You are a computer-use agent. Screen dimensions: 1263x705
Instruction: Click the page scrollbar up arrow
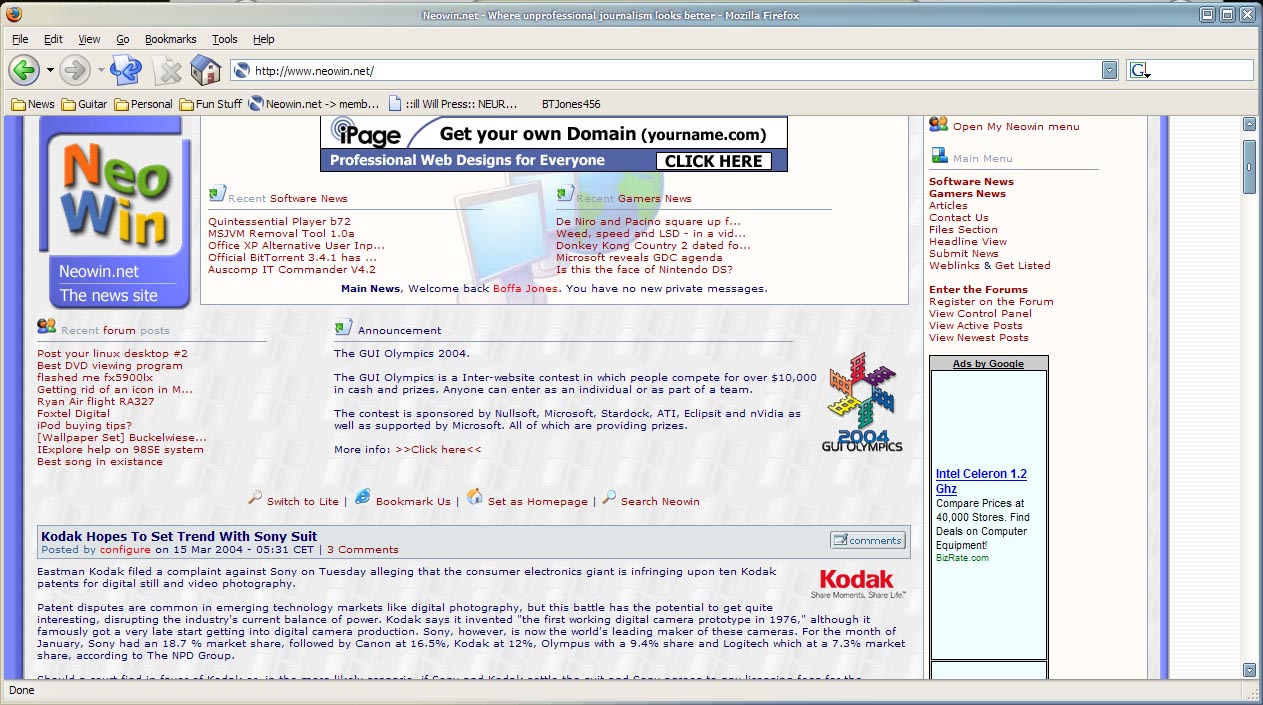(1249, 124)
